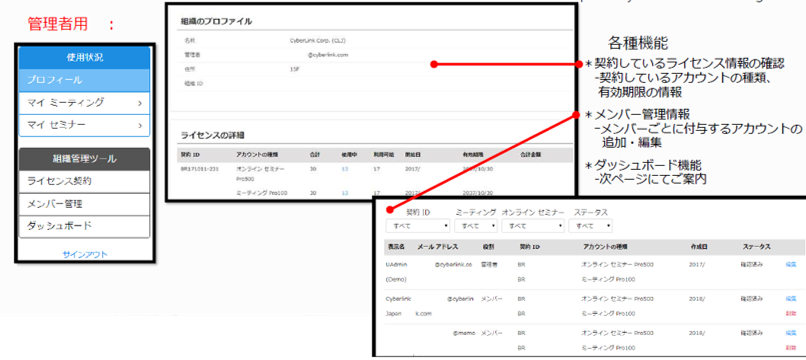
Task: Click ステータス column header in member table
Action: click(x=756, y=247)
